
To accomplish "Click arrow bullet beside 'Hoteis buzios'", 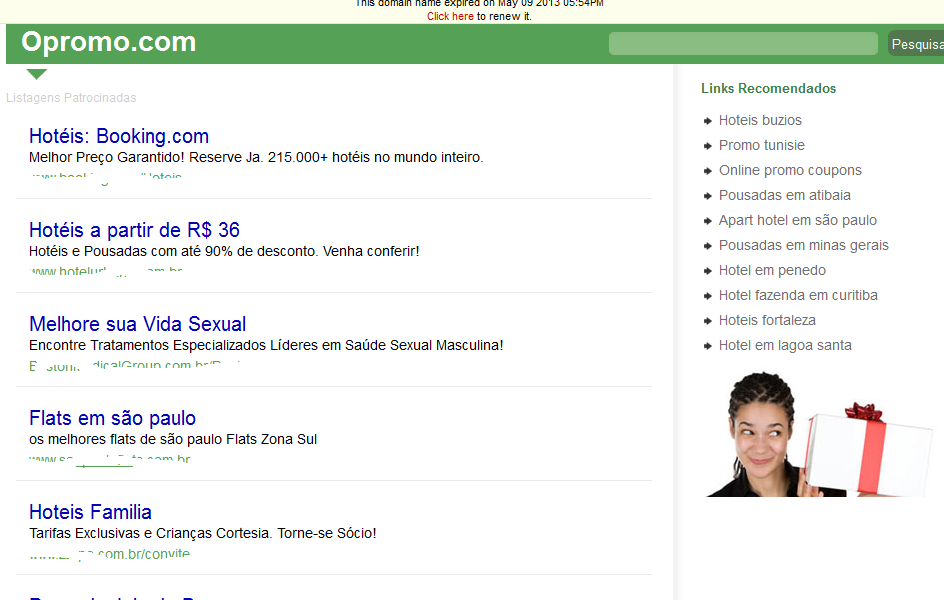I will [707, 121].
